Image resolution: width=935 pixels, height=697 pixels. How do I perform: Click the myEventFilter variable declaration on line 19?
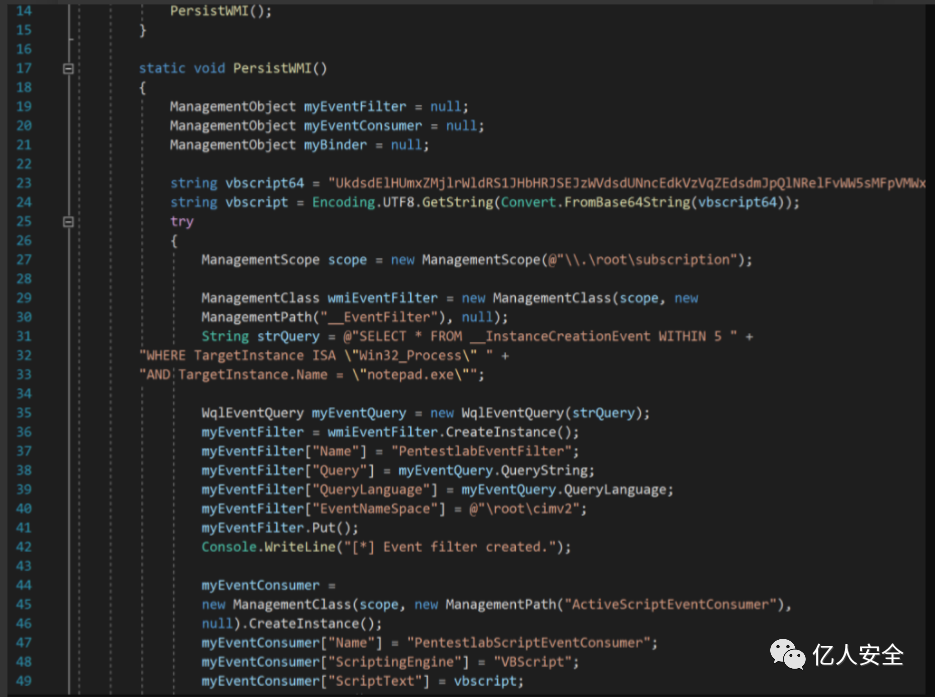click(x=355, y=107)
